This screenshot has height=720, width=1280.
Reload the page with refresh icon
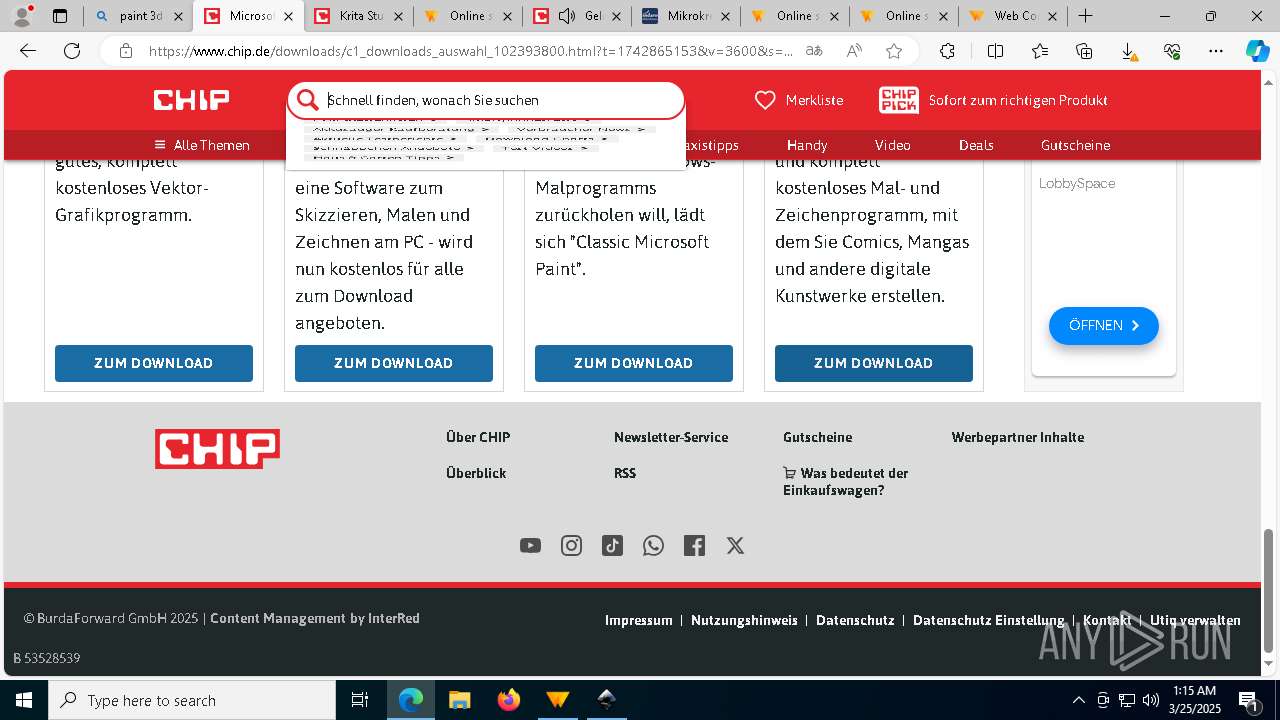pyautogui.click(x=72, y=51)
